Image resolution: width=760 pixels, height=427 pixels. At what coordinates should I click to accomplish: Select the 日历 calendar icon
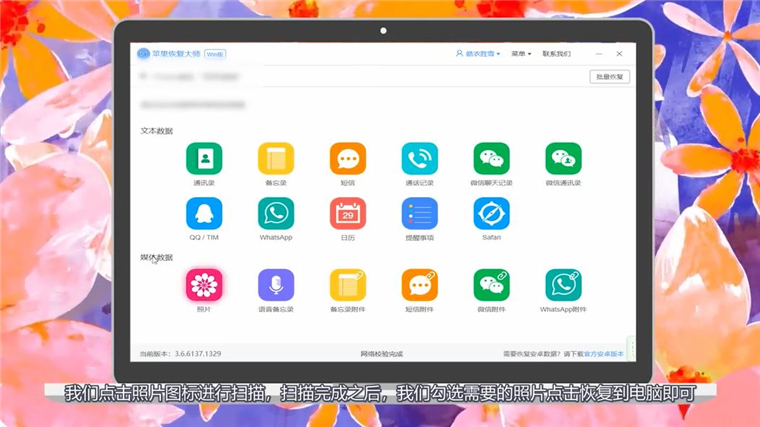pyautogui.click(x=348, y=213)
